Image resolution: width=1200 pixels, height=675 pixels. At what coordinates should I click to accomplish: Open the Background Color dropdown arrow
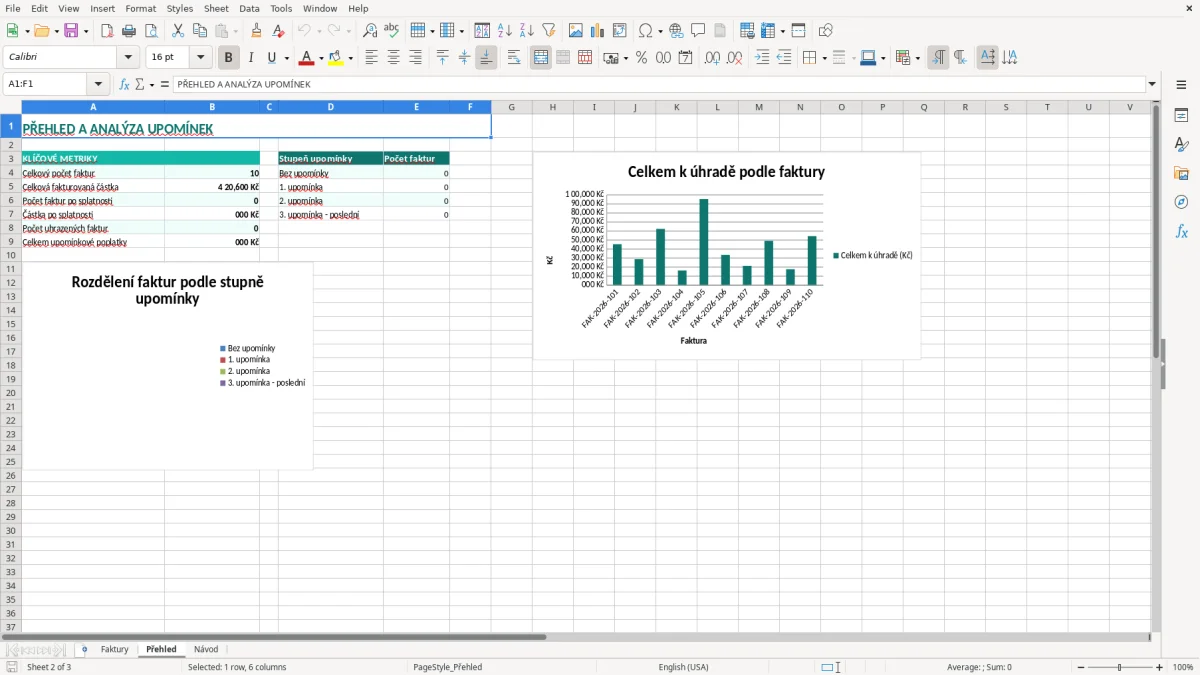coord(350,58)
